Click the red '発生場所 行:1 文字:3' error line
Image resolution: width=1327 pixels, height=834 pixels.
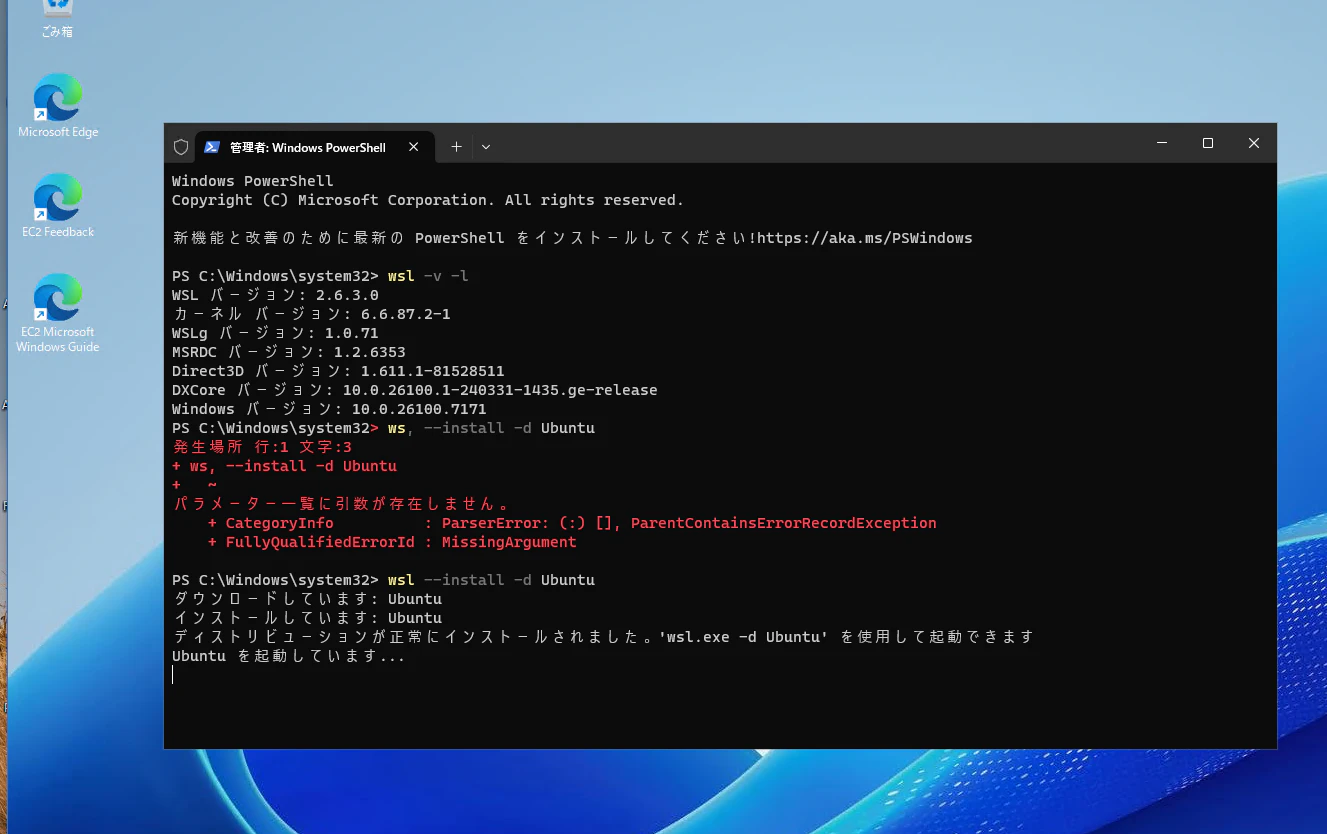click(x=262, y=447)
